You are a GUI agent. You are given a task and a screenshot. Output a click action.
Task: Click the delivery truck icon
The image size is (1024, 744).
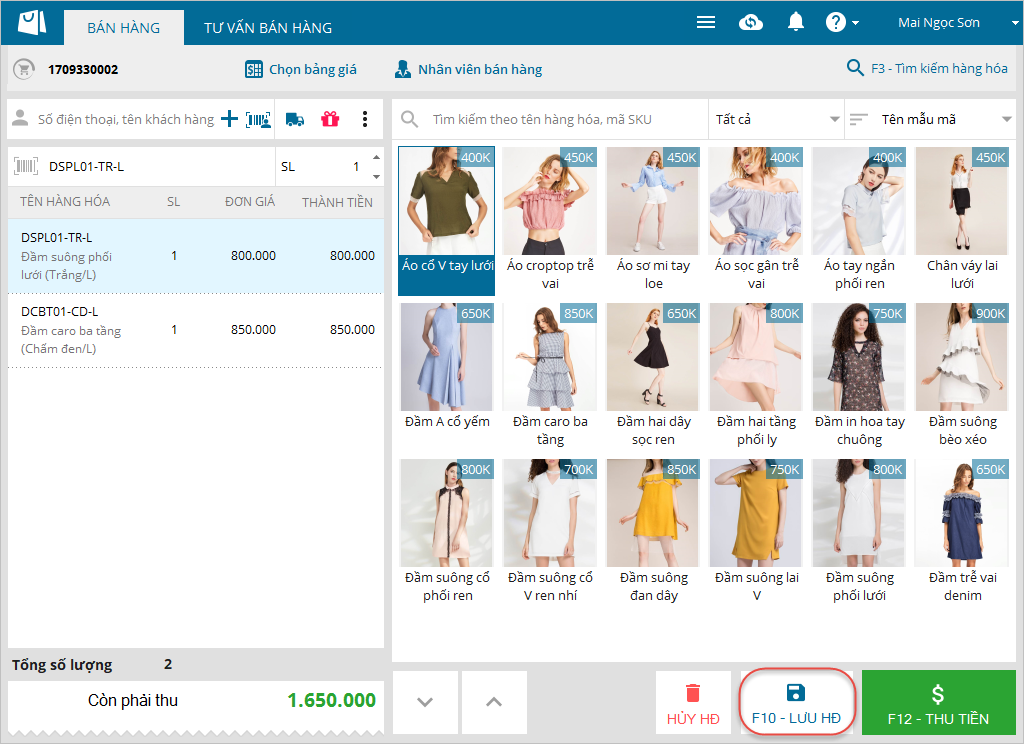click(295, 119)
